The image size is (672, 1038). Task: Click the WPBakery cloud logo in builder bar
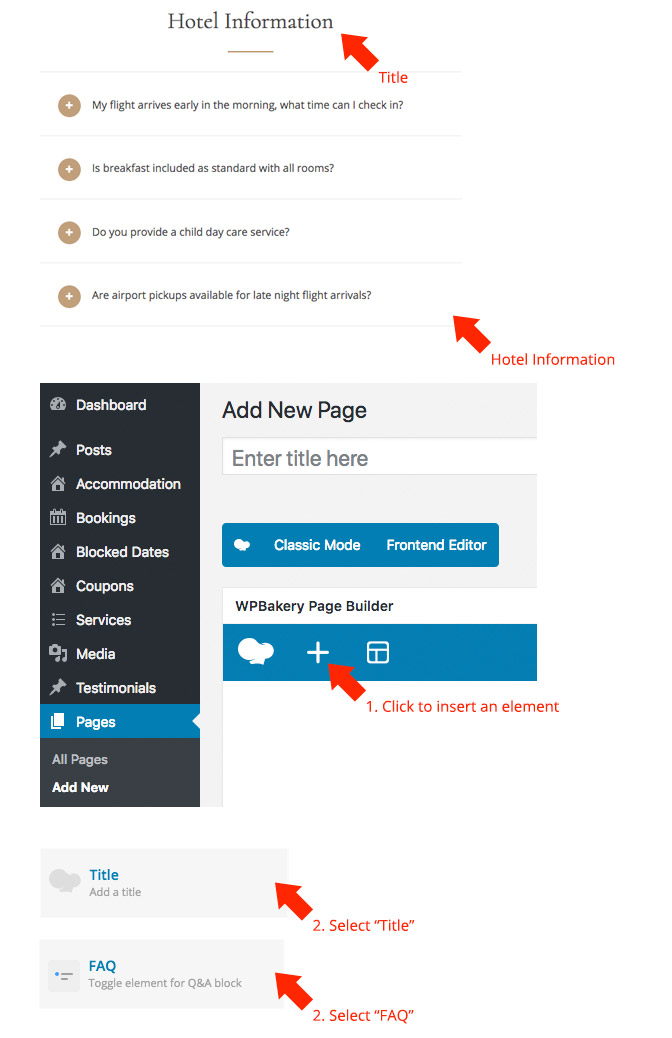pyautogui.click(x=256, y=651)
